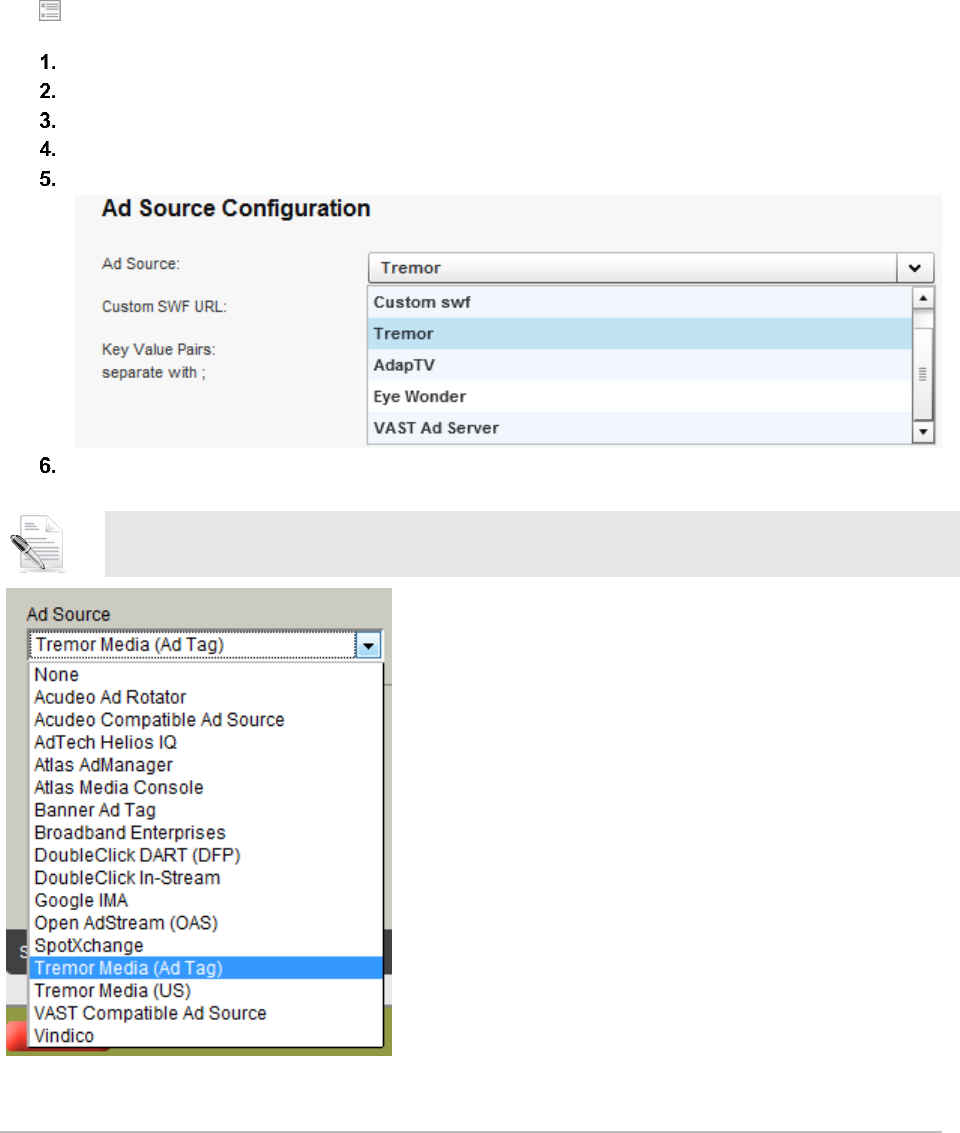Choose Atlas Media Console
Viewport: 960px width, 1133px height.
point(206,788)
